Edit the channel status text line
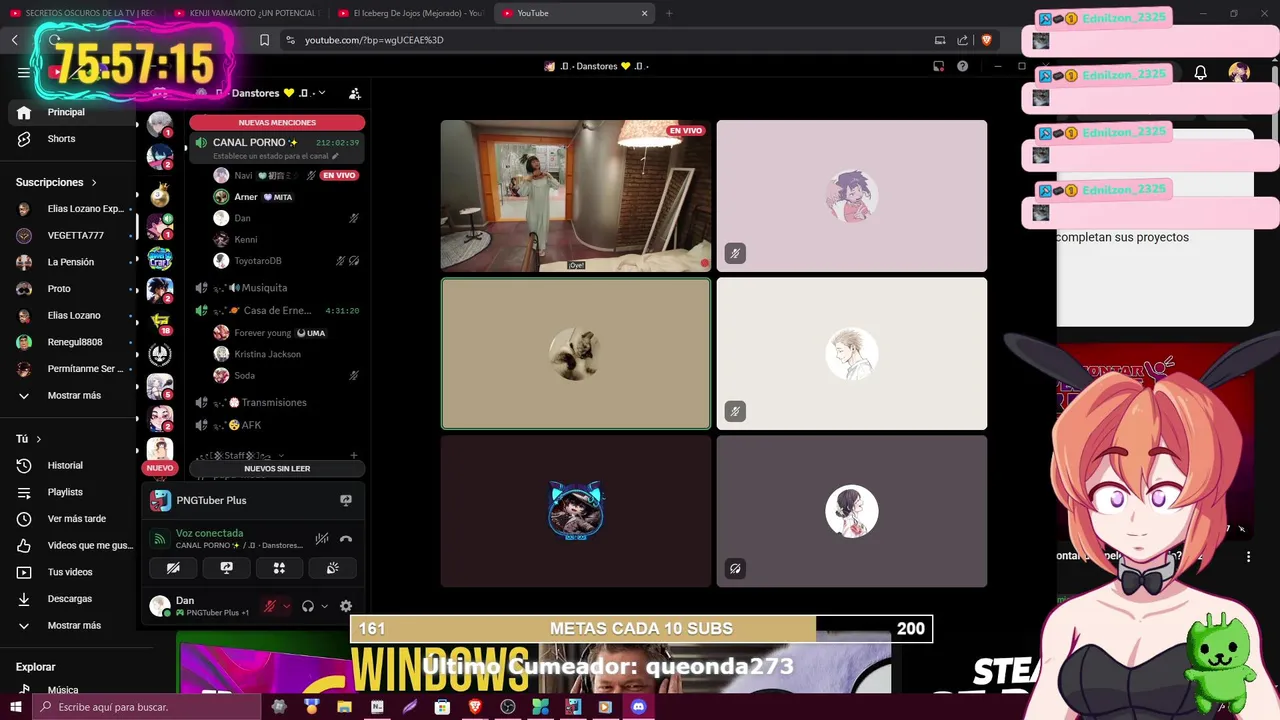This screenshot has height=720, width=1280. point(276,156)
